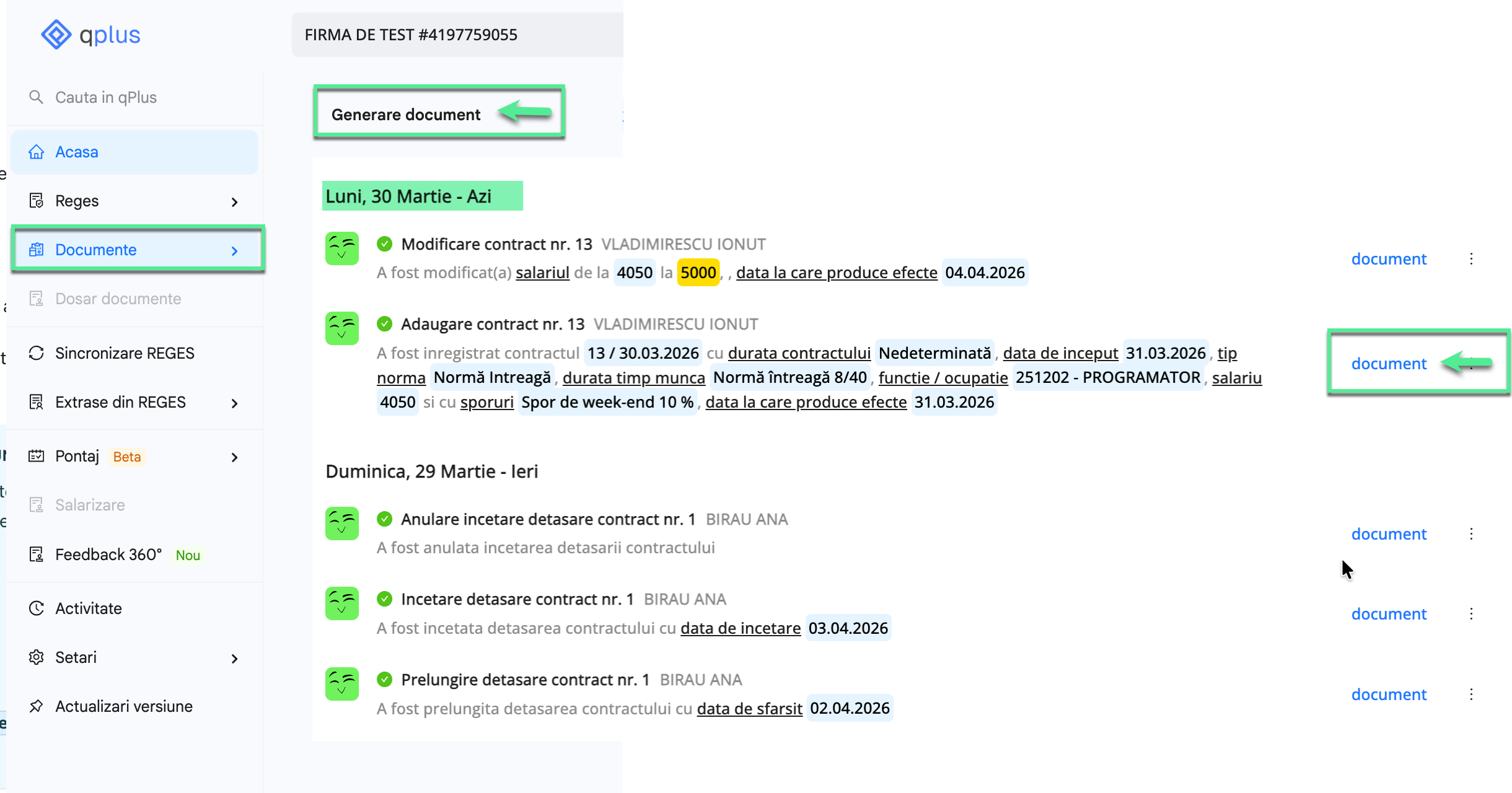Open options menu for Modificare contract row
Image resolution: width=1512 pixels, height=793 pixels.
tap(1471, 259)
